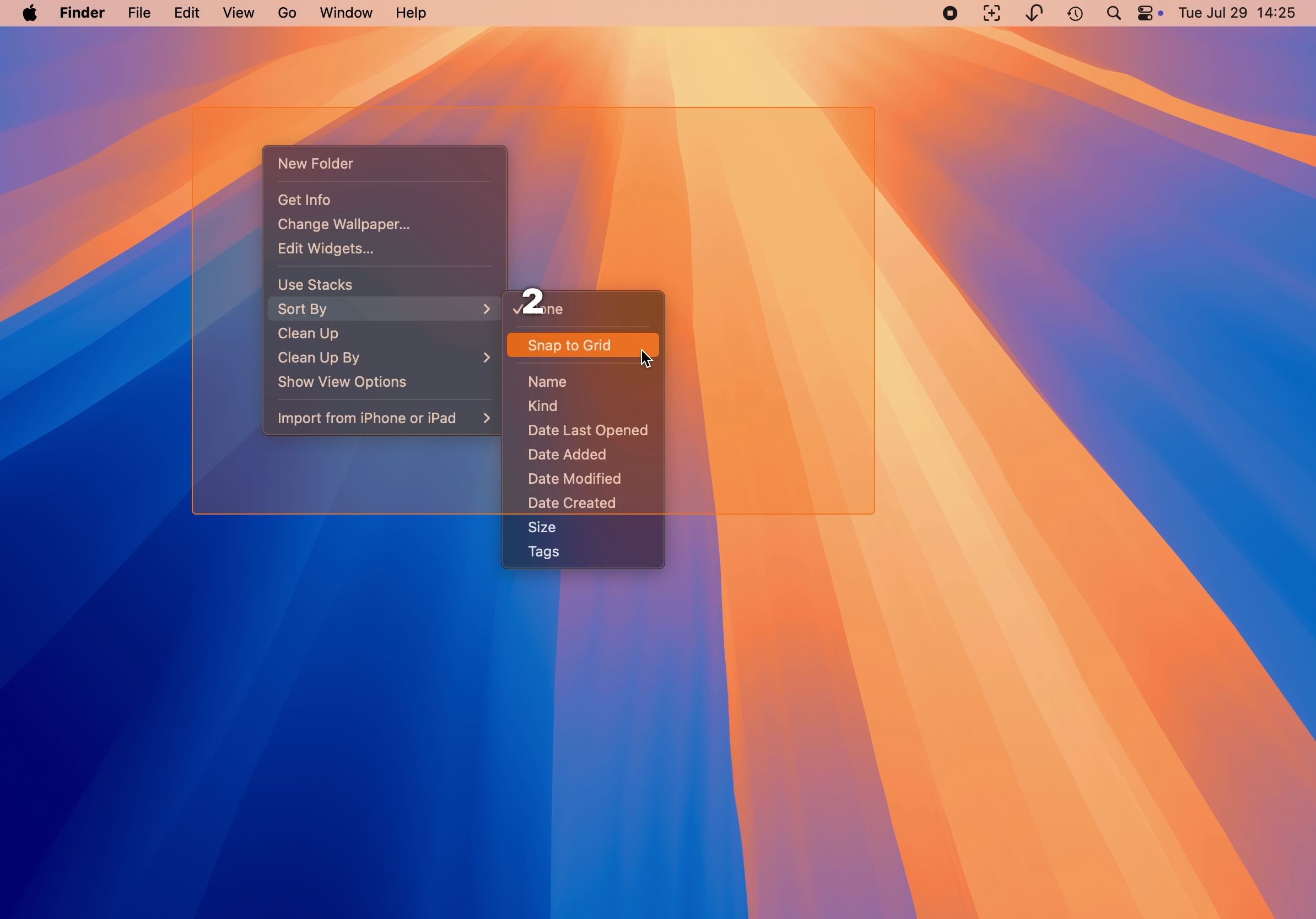Image resolution: width=1316 pixels, height=919 pixels.
Task: Sort desktop items by Tags
Action: pos(543,552)
